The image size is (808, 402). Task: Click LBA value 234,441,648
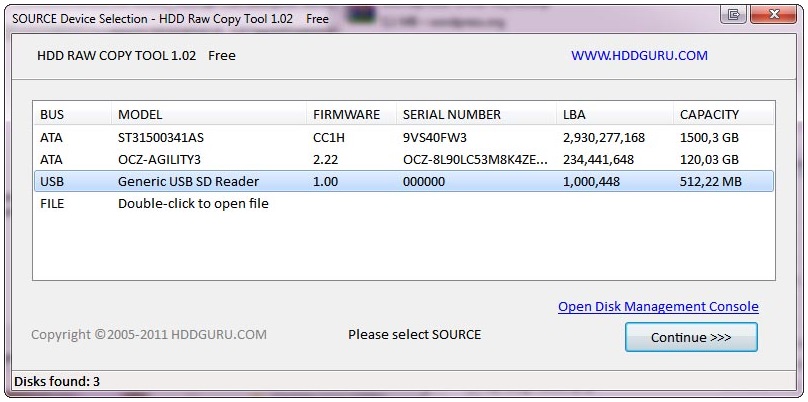click(x=598, y=160)
